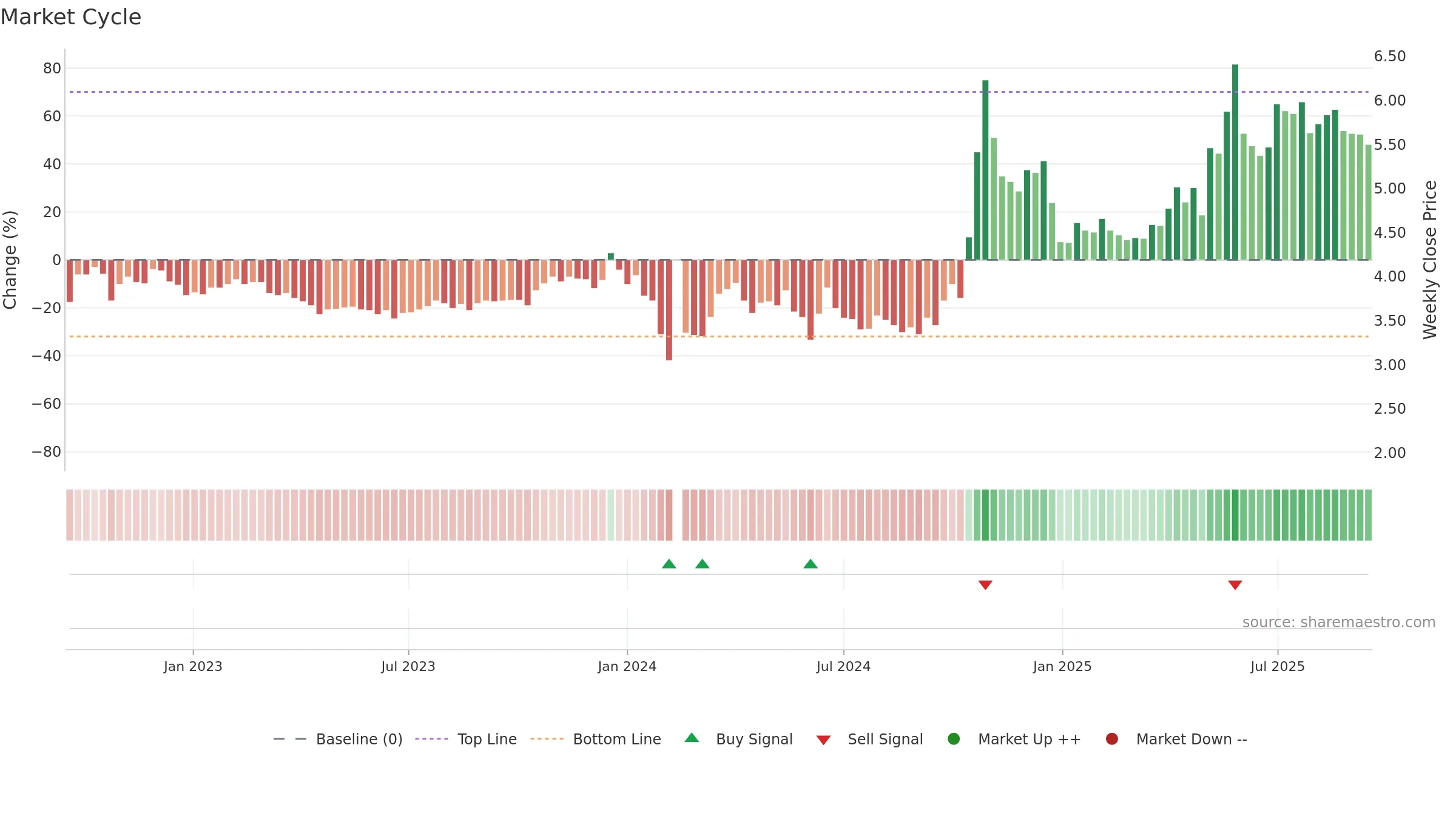This screenshot has height=819, width=1456.
Task: Select the first buy signal marker in early 2024
Action: tap(669, 564)
